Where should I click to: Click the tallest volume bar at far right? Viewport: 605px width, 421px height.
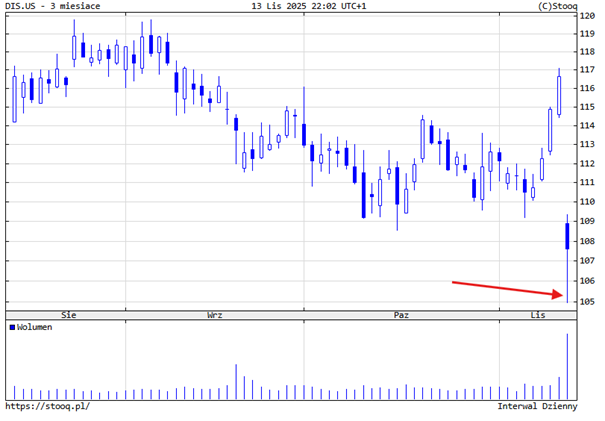click(x=567, y=365)
